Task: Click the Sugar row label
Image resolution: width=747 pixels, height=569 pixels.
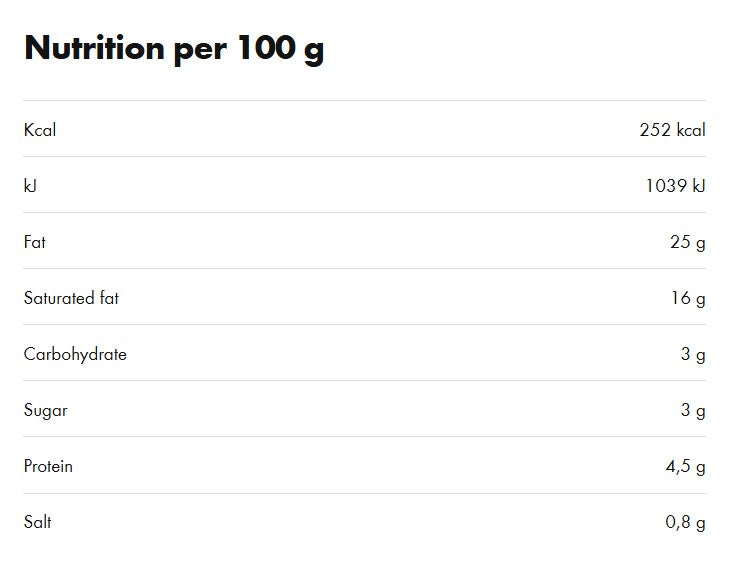Action: (x=45, y=410)
